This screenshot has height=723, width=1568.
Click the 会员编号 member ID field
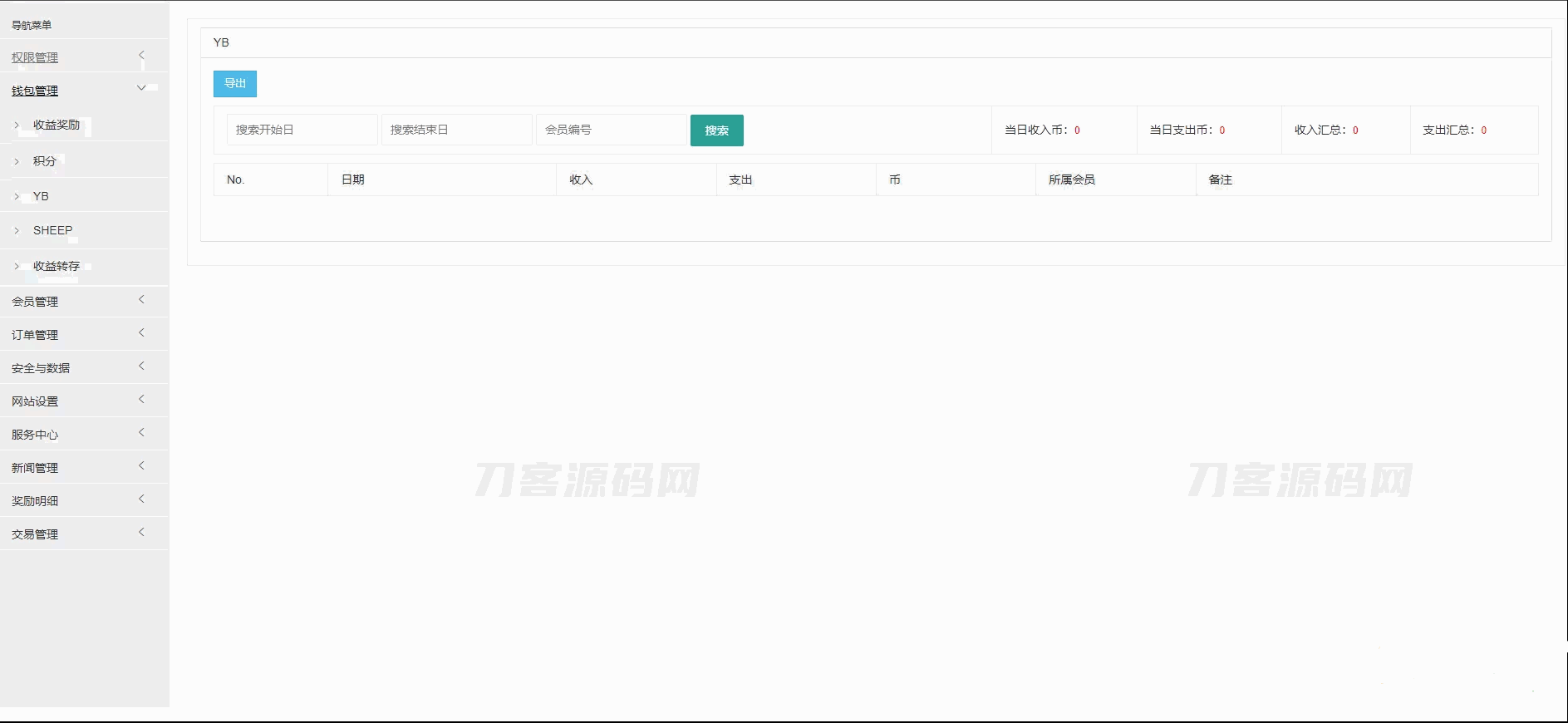point(611,130)
